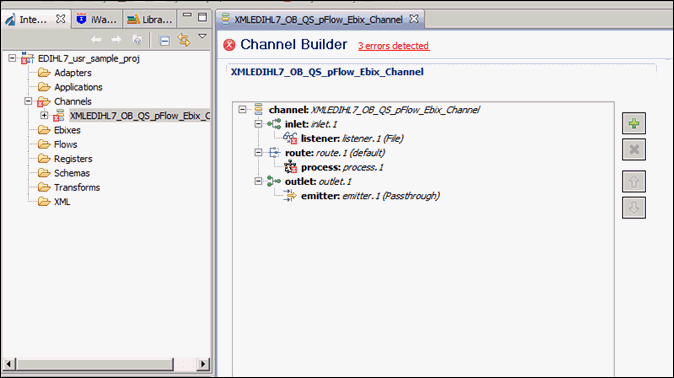Select the XML folder

[x=62, y=202]
